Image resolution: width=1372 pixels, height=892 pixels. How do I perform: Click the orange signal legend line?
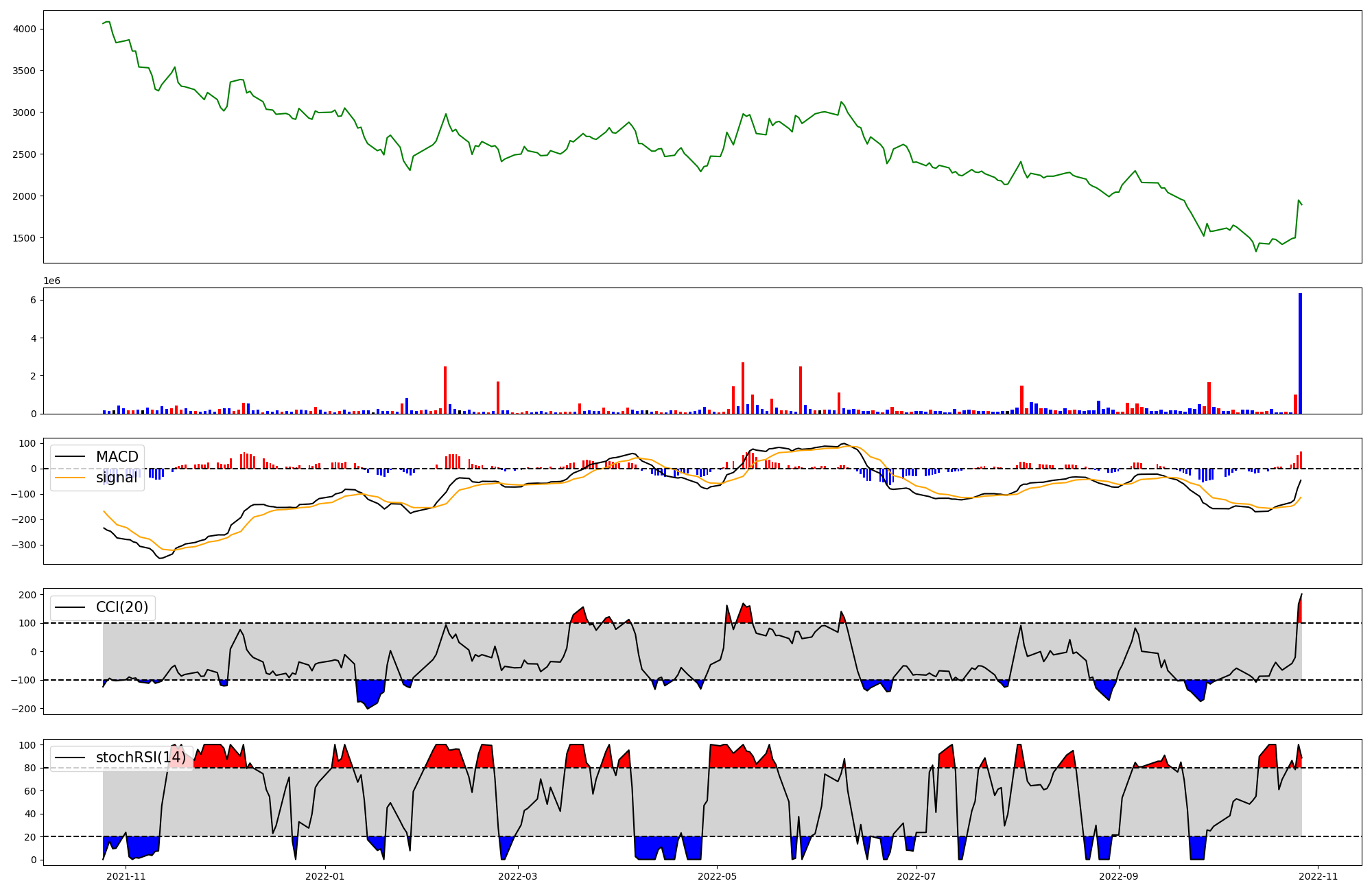pyautogui.click(x=70, y=478)
